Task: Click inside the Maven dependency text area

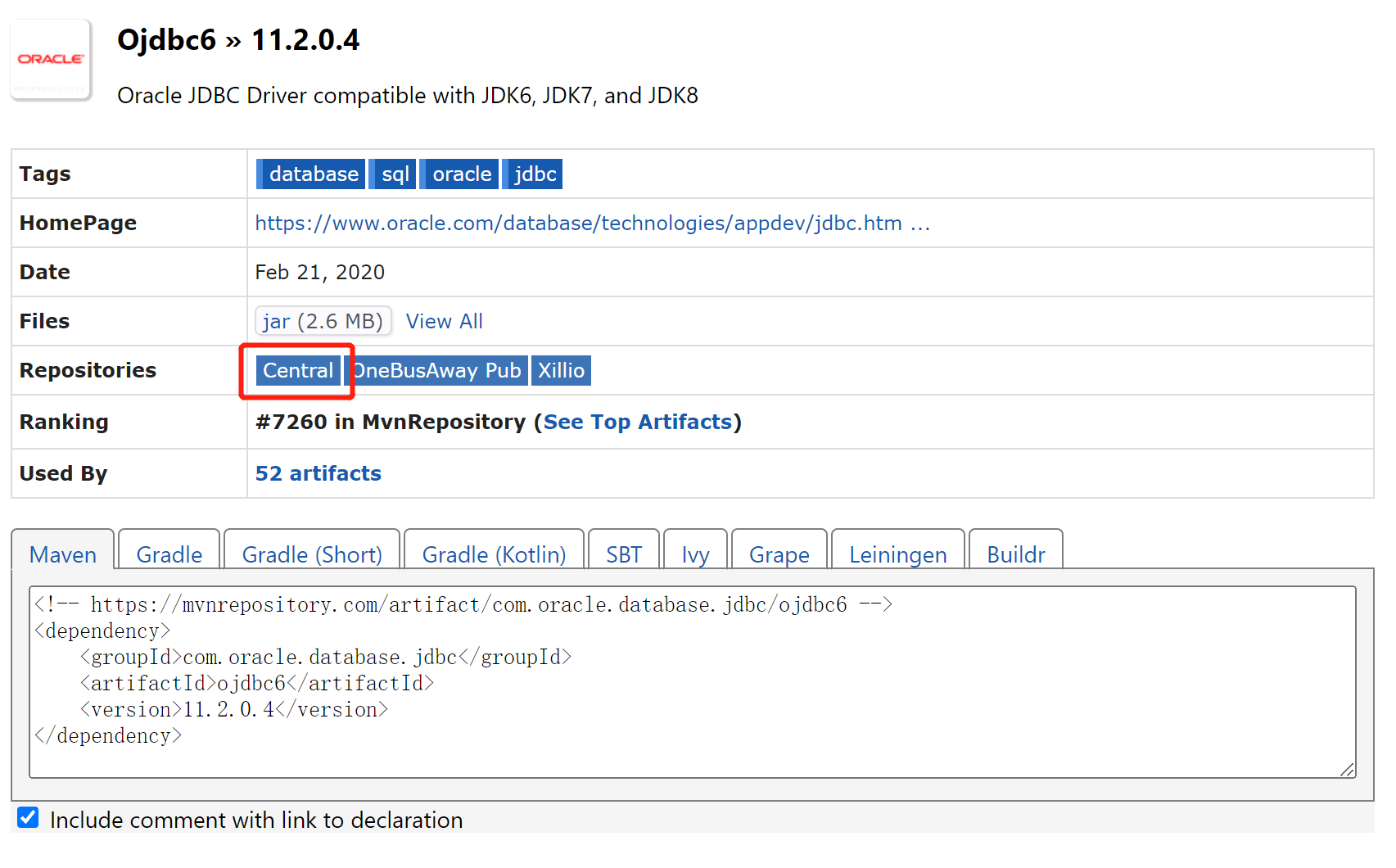Action: point(693,681)
